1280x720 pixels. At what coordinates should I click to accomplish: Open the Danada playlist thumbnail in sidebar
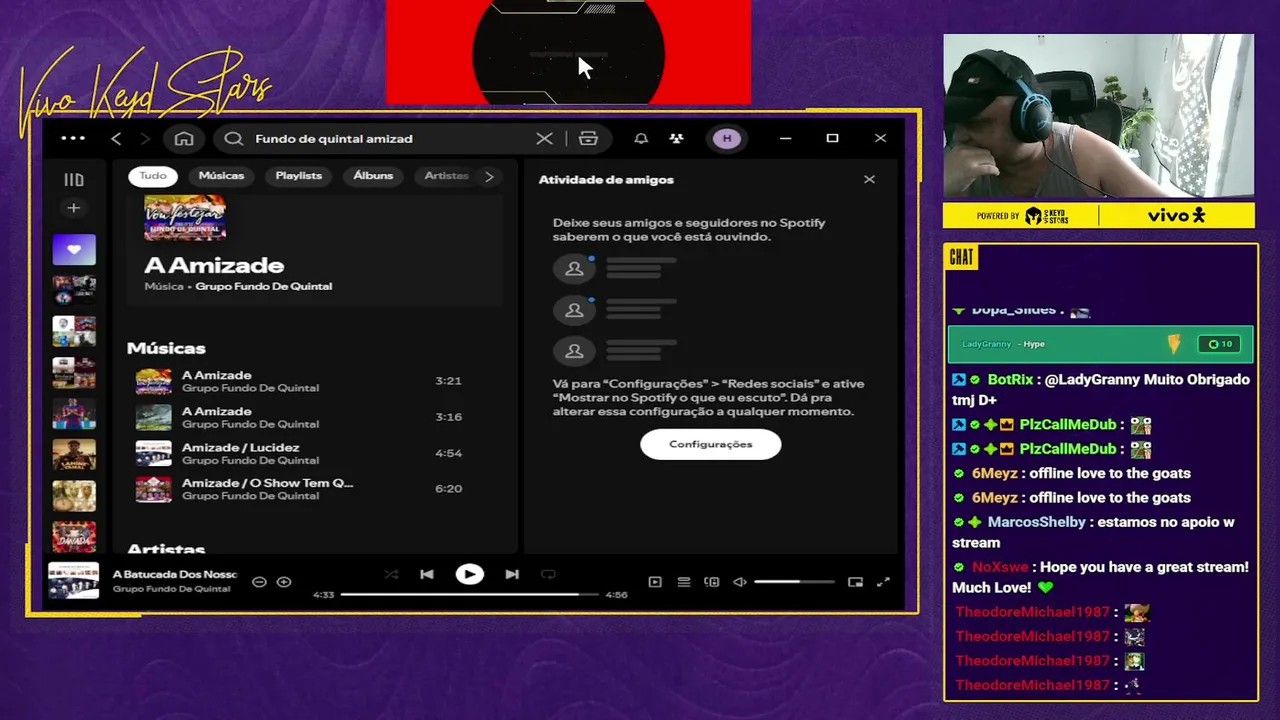(74, 536)
